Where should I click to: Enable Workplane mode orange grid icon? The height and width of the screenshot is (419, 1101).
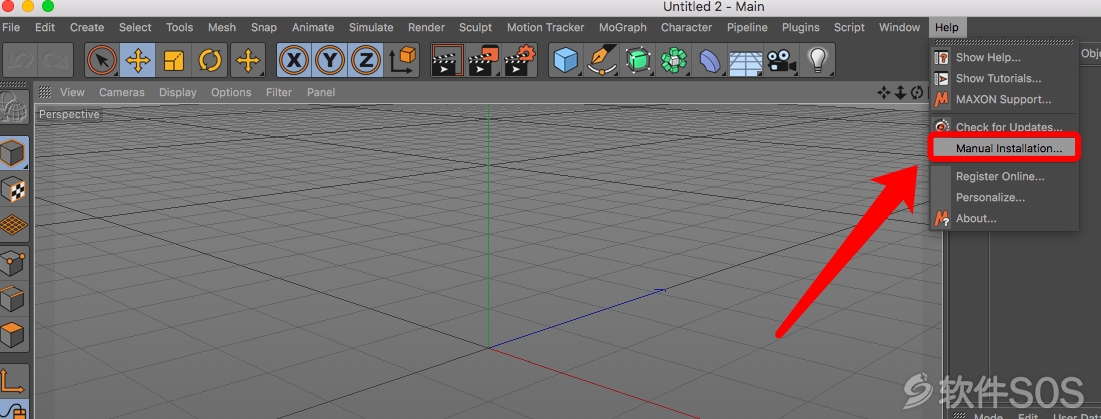(15, 225)
